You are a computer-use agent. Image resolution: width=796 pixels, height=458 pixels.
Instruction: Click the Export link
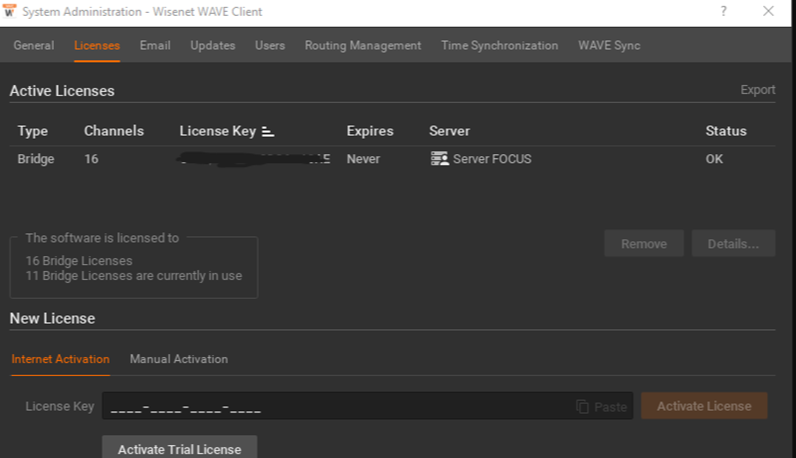coord(757,90)
